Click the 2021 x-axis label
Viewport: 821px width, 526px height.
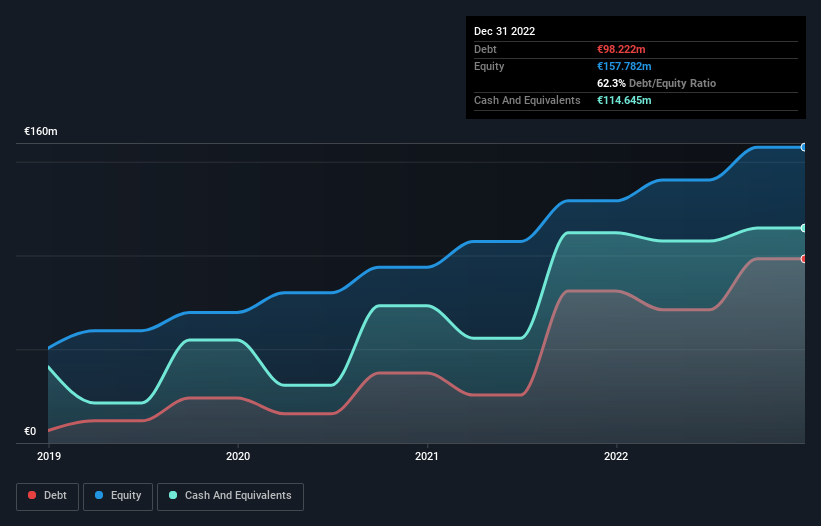[x=427, y=456]
